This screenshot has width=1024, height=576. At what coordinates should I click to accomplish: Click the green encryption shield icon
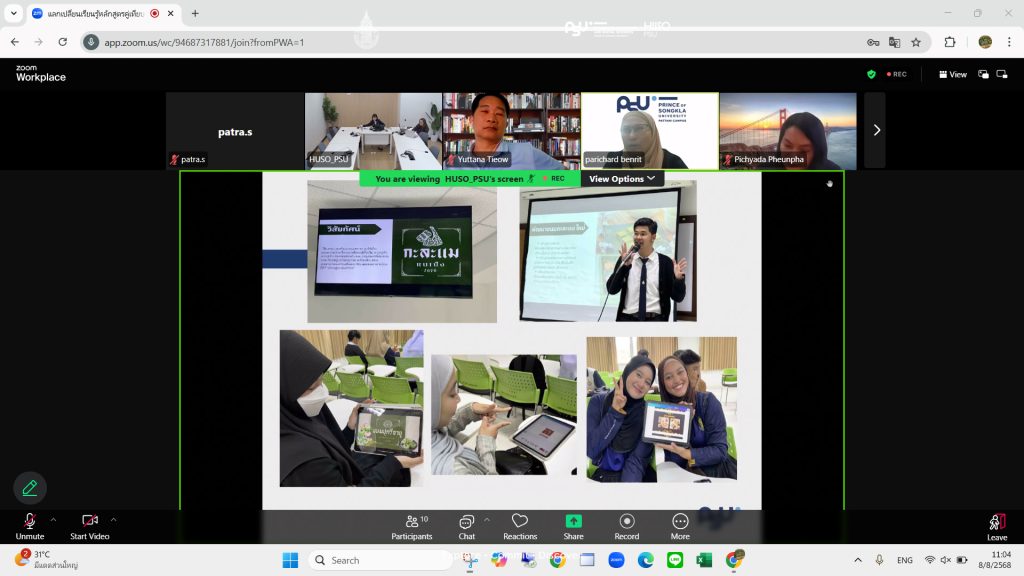pos(871,74)
